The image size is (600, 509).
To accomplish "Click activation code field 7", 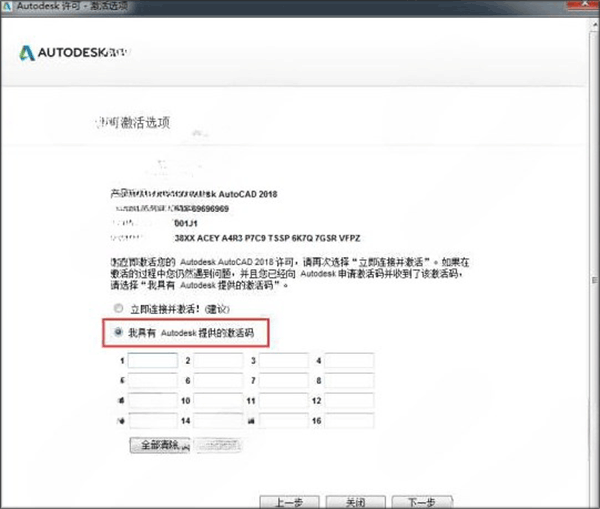I will pos(284,380).
